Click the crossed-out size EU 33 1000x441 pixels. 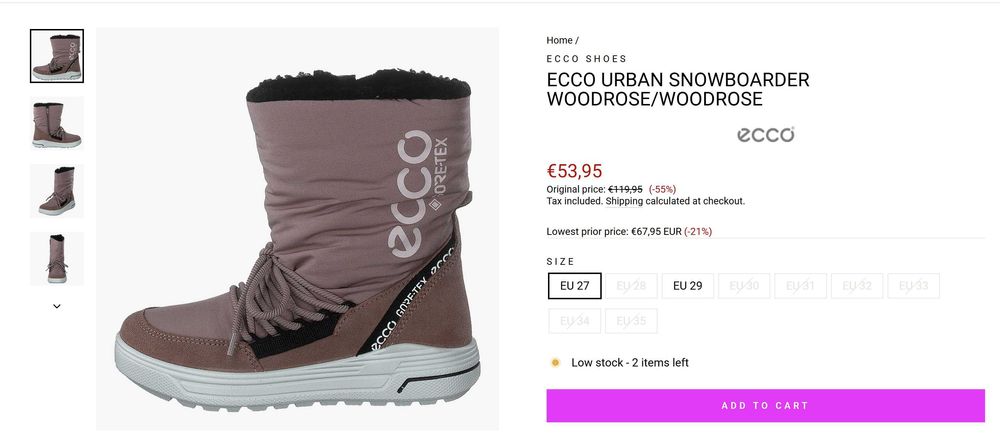pos(913,286)
